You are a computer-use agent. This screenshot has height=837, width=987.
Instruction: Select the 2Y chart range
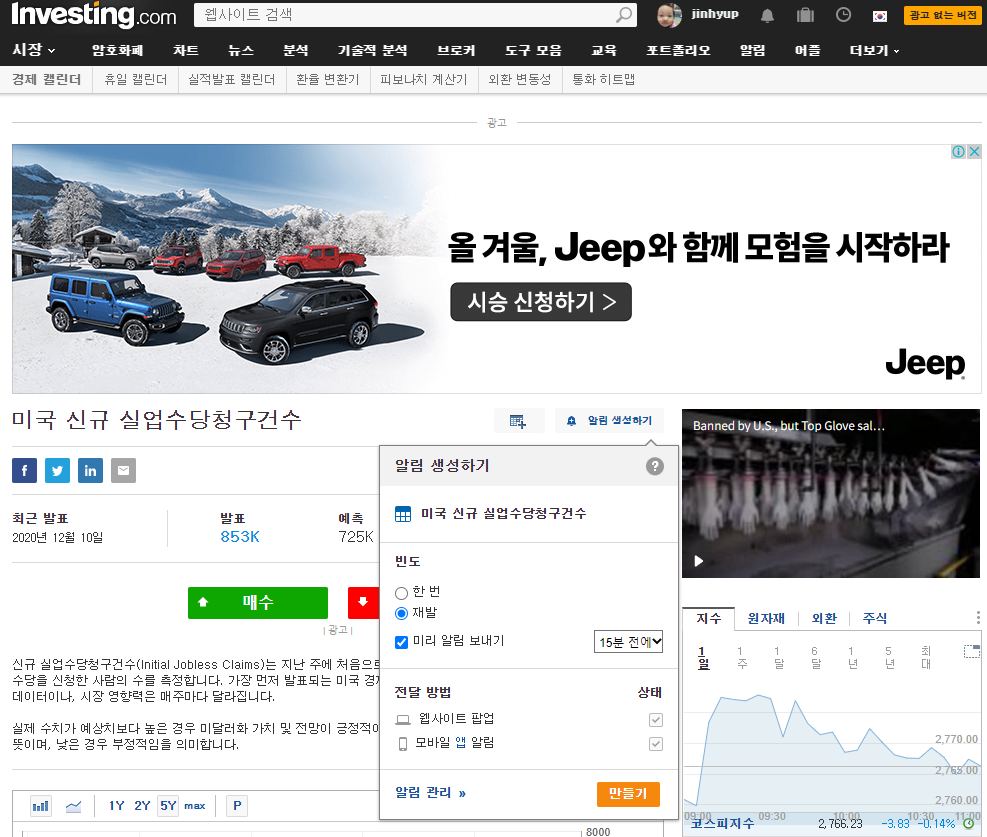point(142,806)
